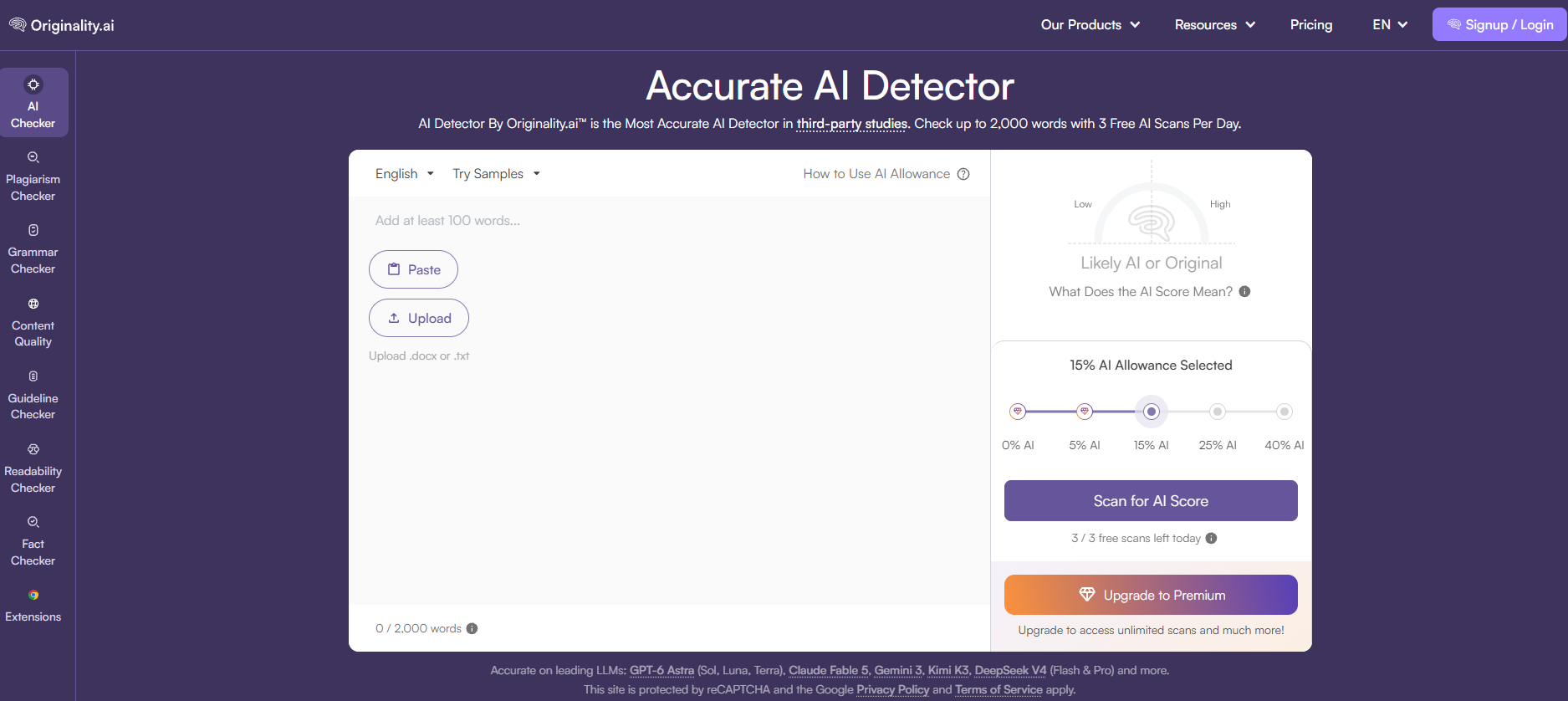Screen dimensions: 1568x701
Task: Open the Guideline Checker sidebar icon
Action: (33, 376)
